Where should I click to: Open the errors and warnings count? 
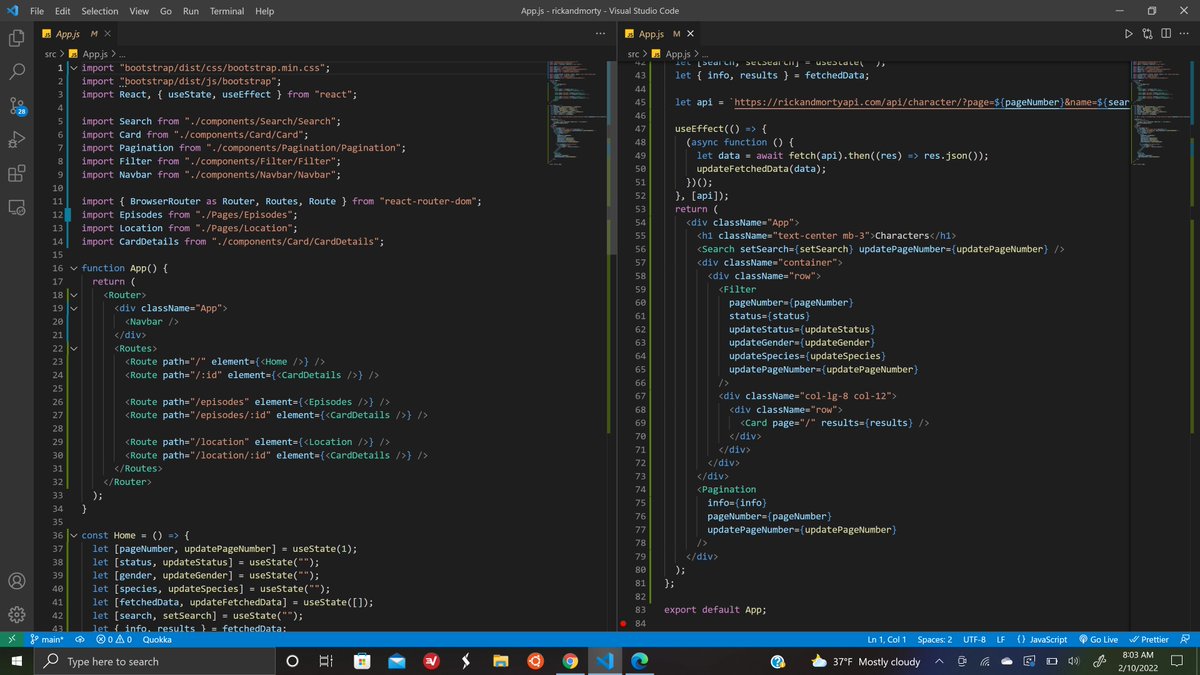(x=115, y=638)
